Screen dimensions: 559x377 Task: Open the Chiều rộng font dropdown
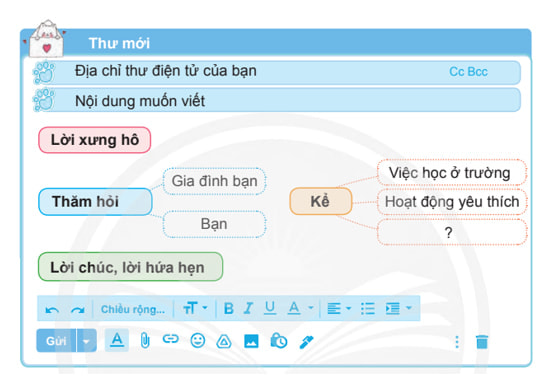[x=133, y=309]
